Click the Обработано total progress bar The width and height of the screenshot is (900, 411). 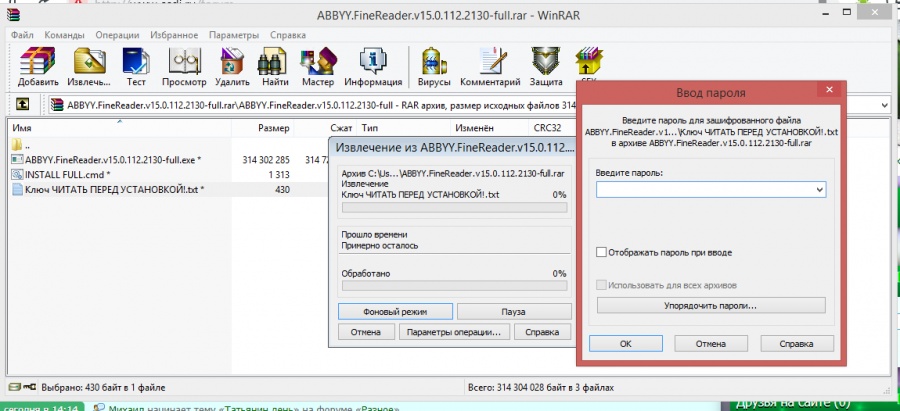pyautogui.click(x=454, y=286)
